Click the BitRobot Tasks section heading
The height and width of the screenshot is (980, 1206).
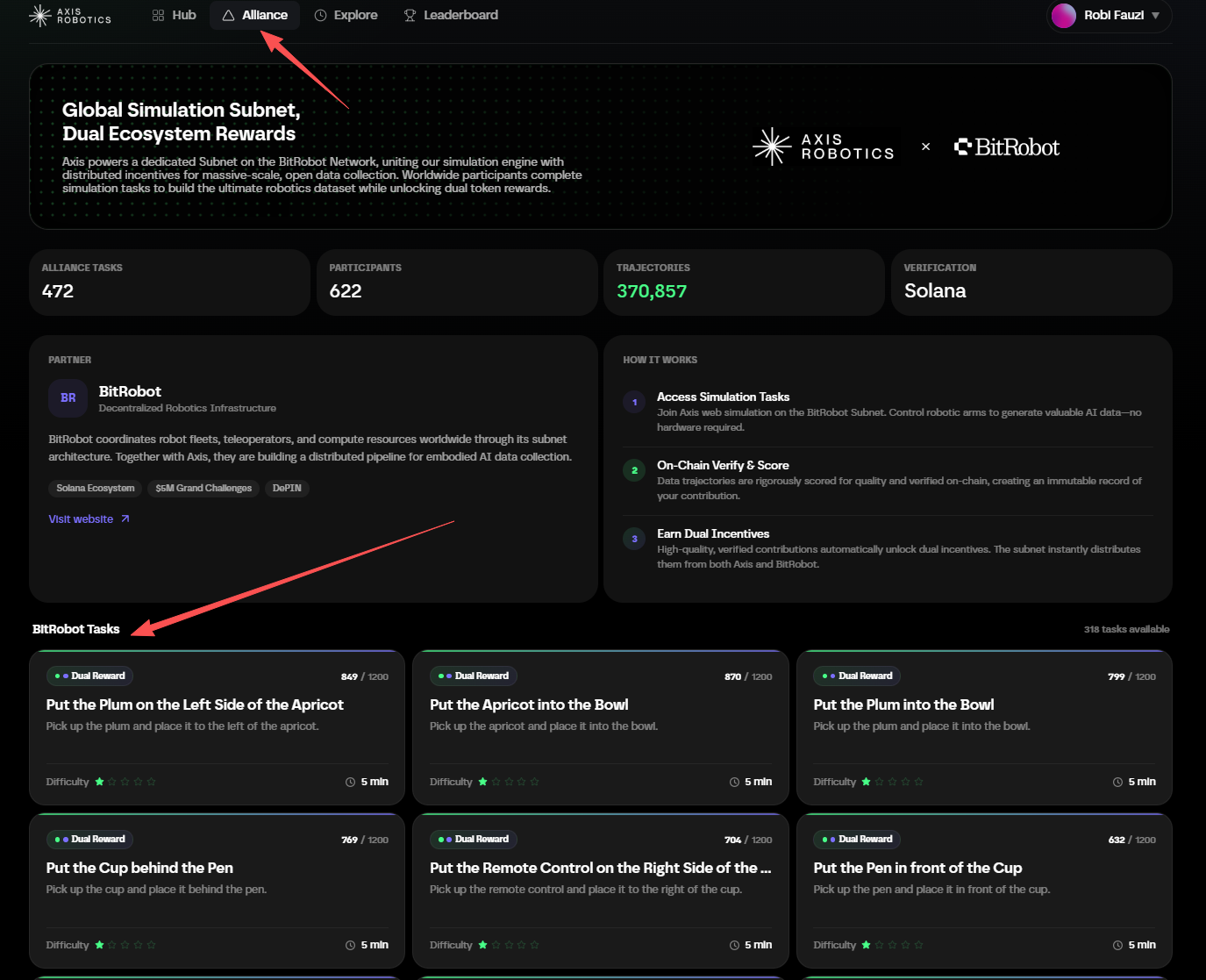(x=75, y=629)
